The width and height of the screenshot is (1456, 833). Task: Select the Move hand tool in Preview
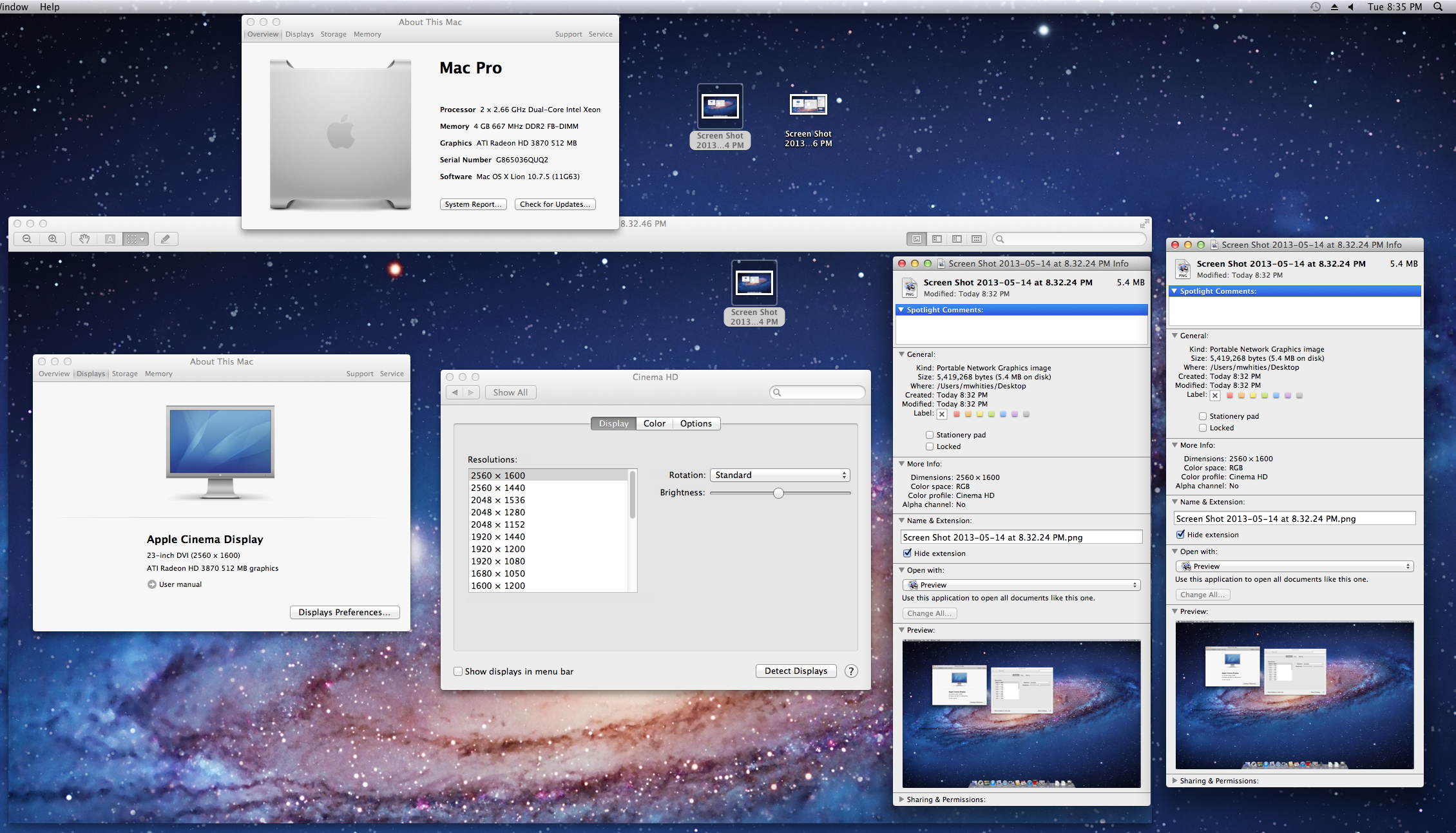point(84,239)
